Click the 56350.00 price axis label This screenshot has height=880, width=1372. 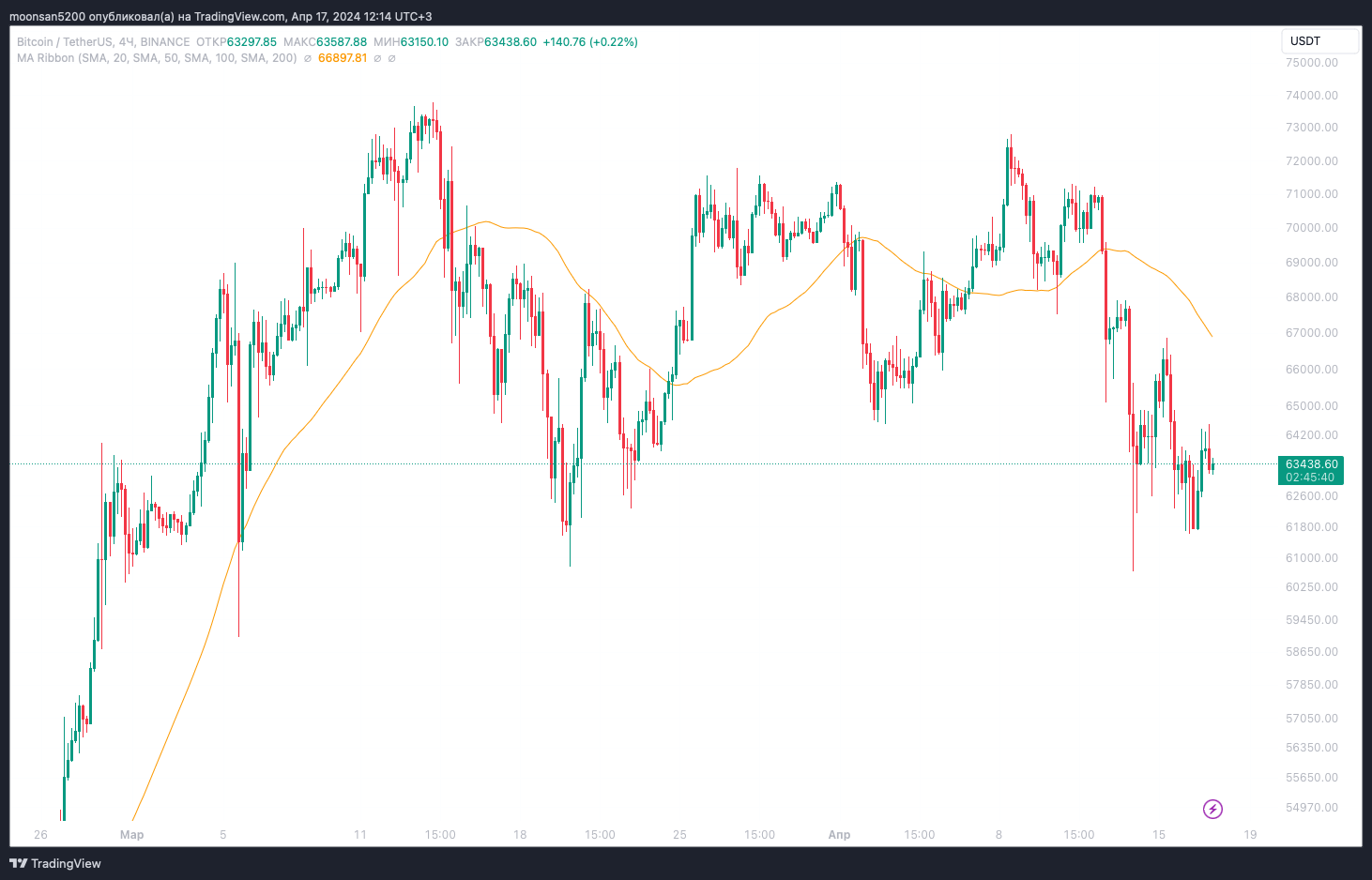pyautogui.click(x=1312, y=748)
